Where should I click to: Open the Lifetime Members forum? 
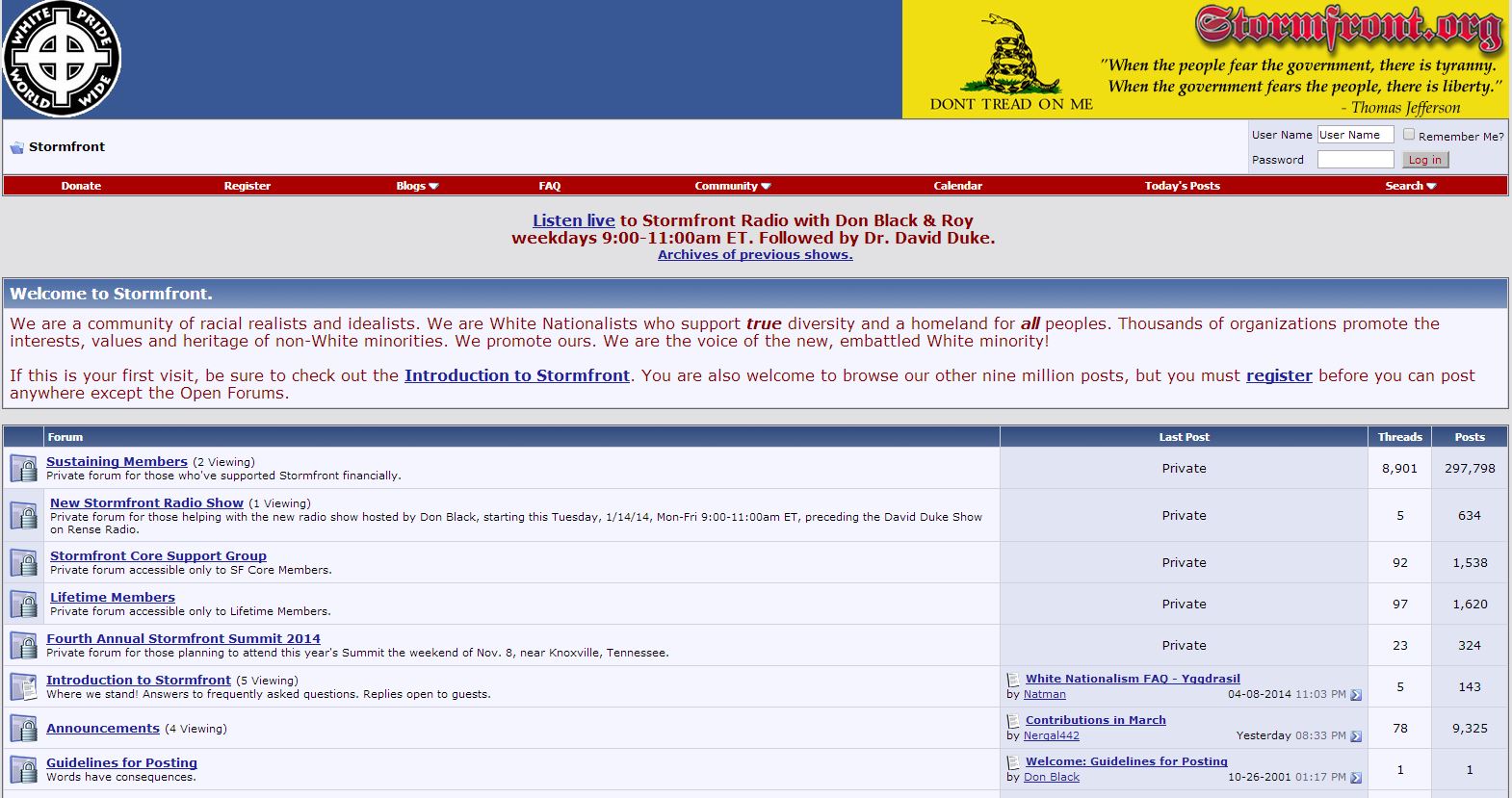click(113, 598)
